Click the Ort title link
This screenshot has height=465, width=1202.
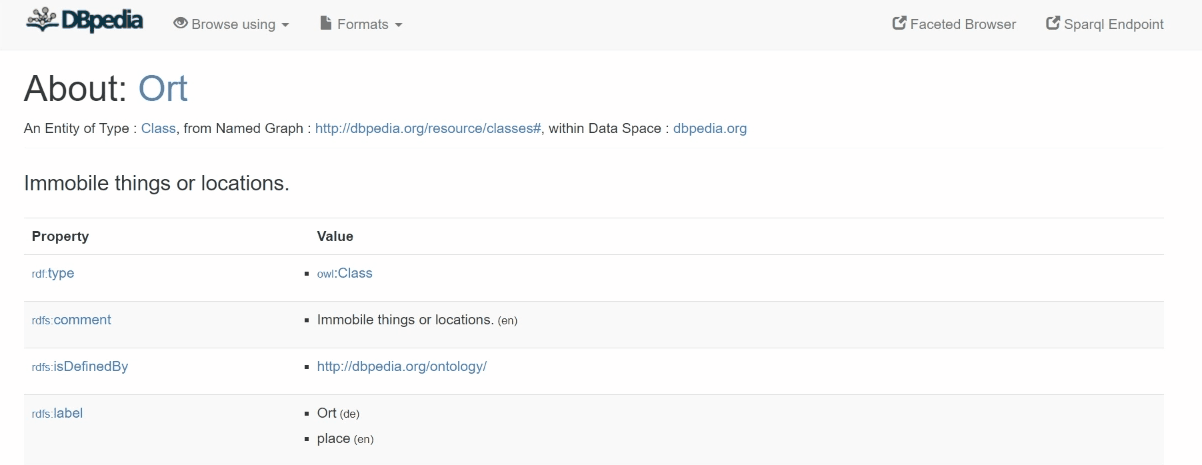(163, 88)
